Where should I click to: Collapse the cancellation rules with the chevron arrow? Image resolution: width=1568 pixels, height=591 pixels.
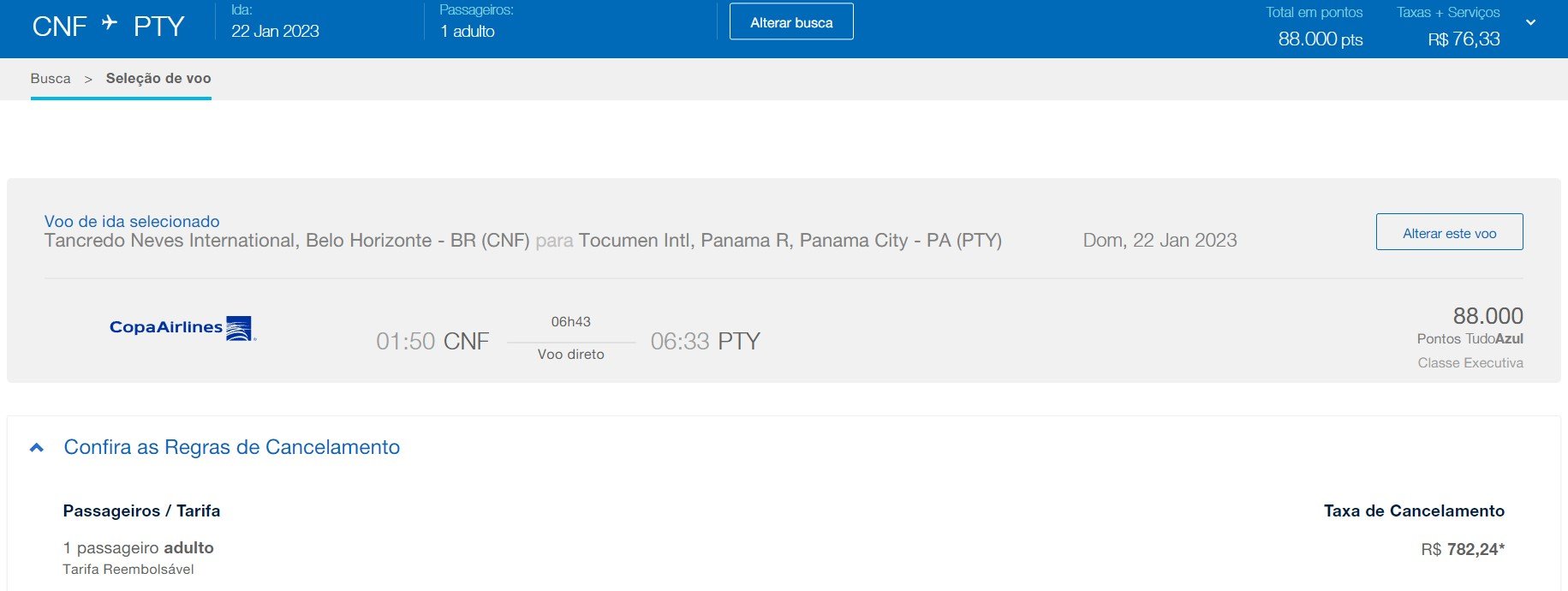[37, 448]
